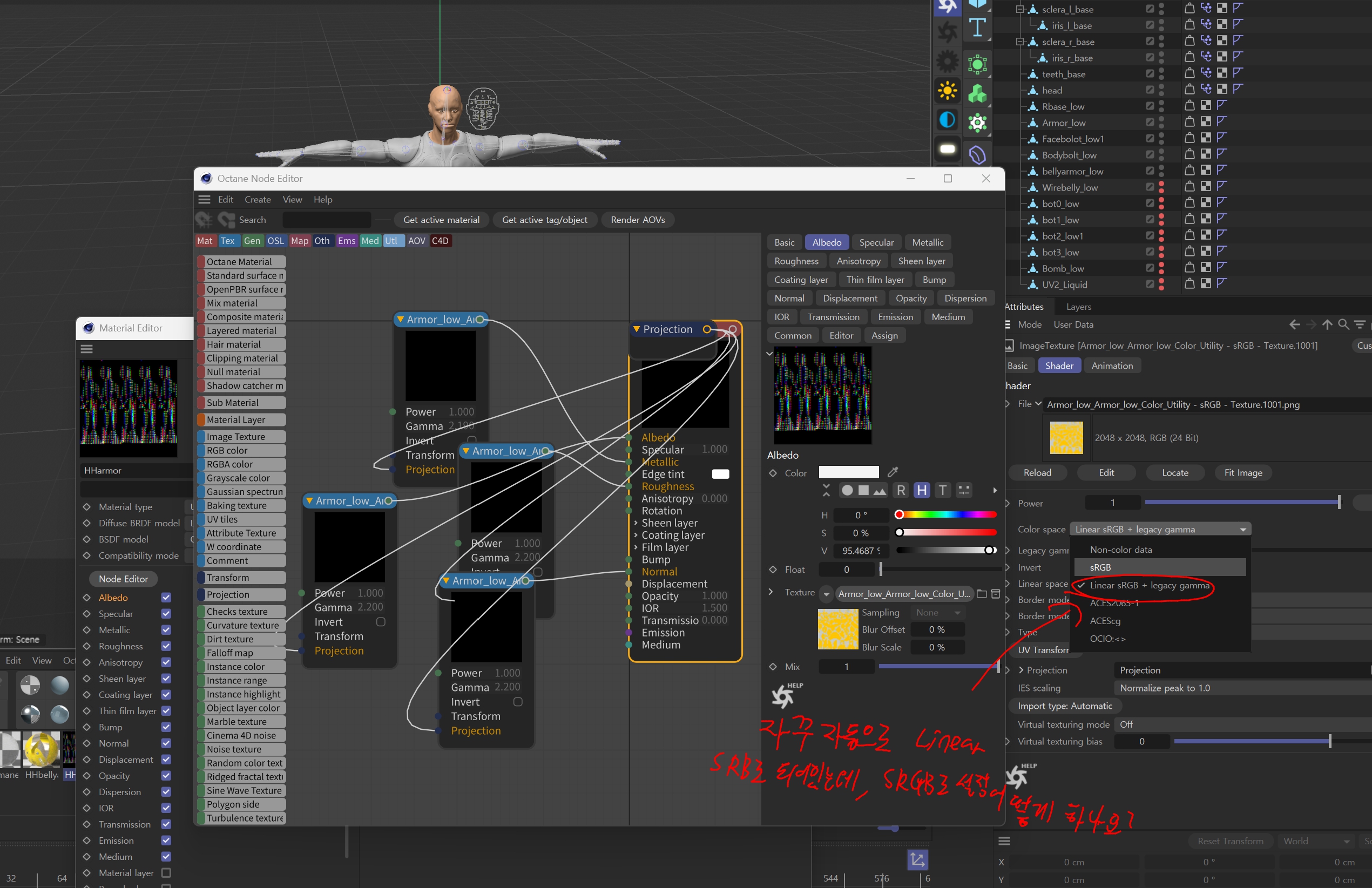The image size is (1372, 888).
Task: Switch the color picker to RGB mode (R)
Action: (x=901, y=490)
